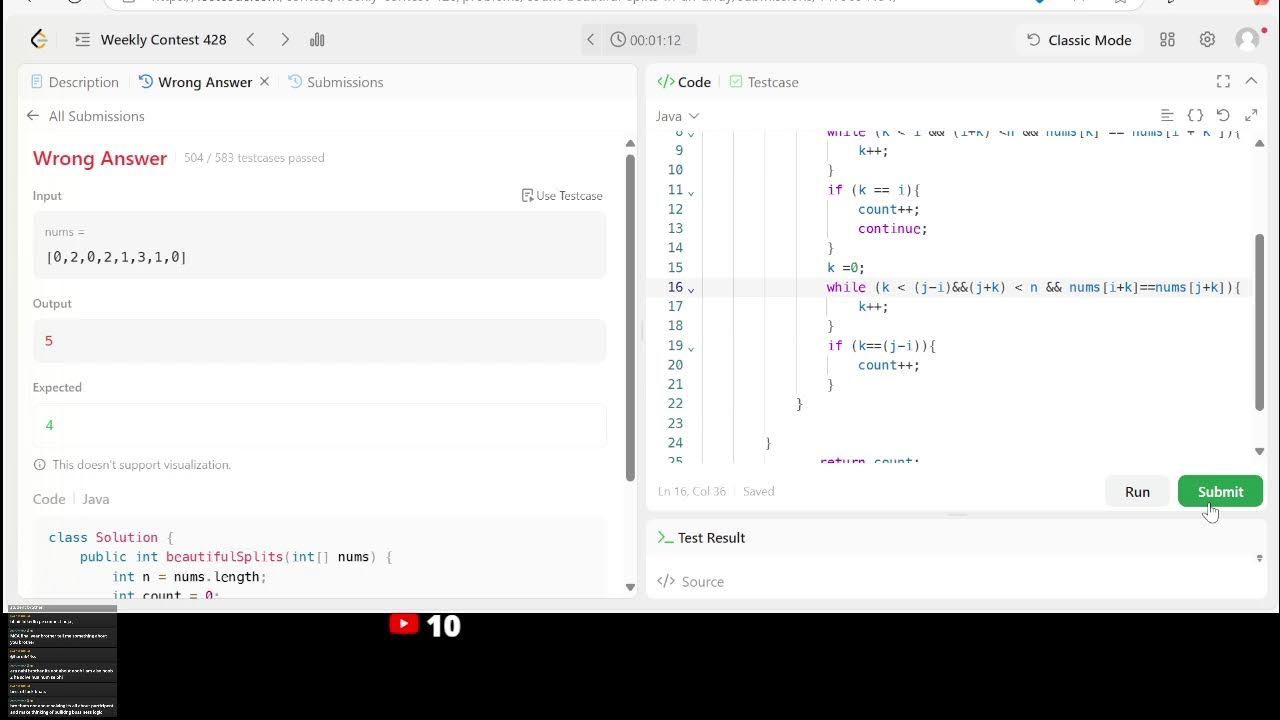Click the Output value 5

point(49,341)
